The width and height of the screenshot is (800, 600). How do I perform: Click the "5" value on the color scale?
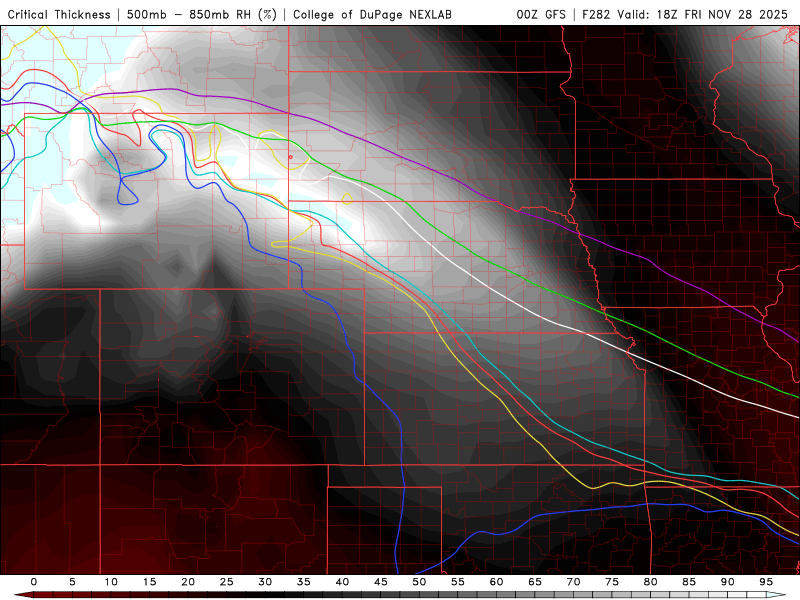click(72, 582)
